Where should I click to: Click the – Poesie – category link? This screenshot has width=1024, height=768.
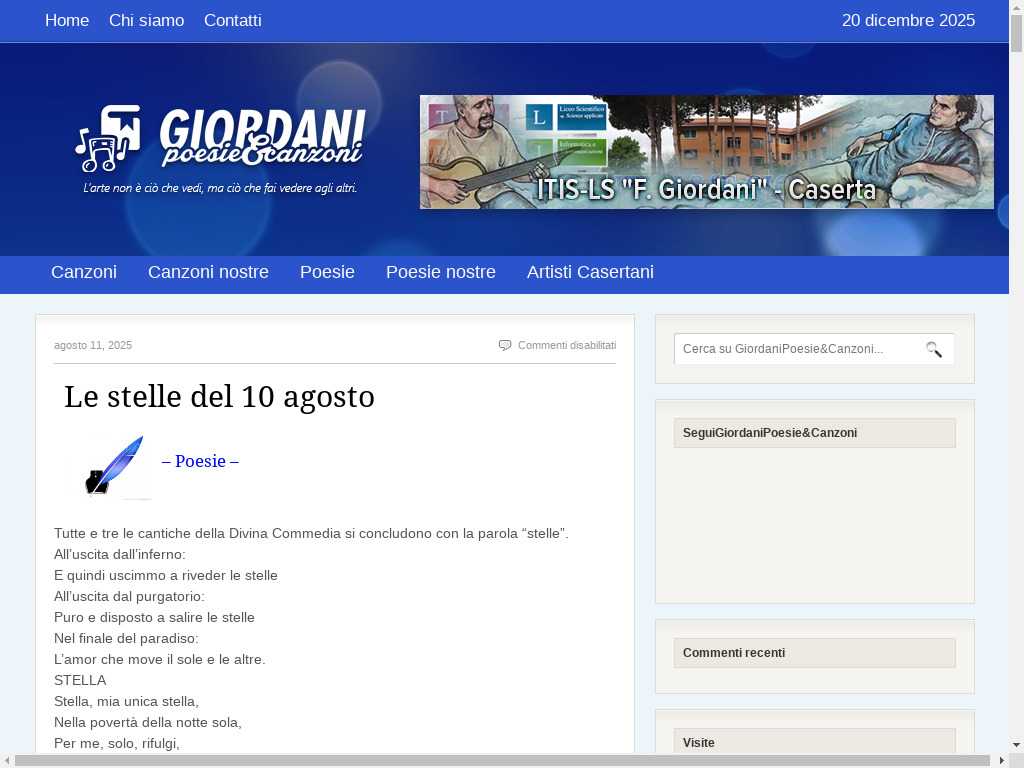pos(200,461)
